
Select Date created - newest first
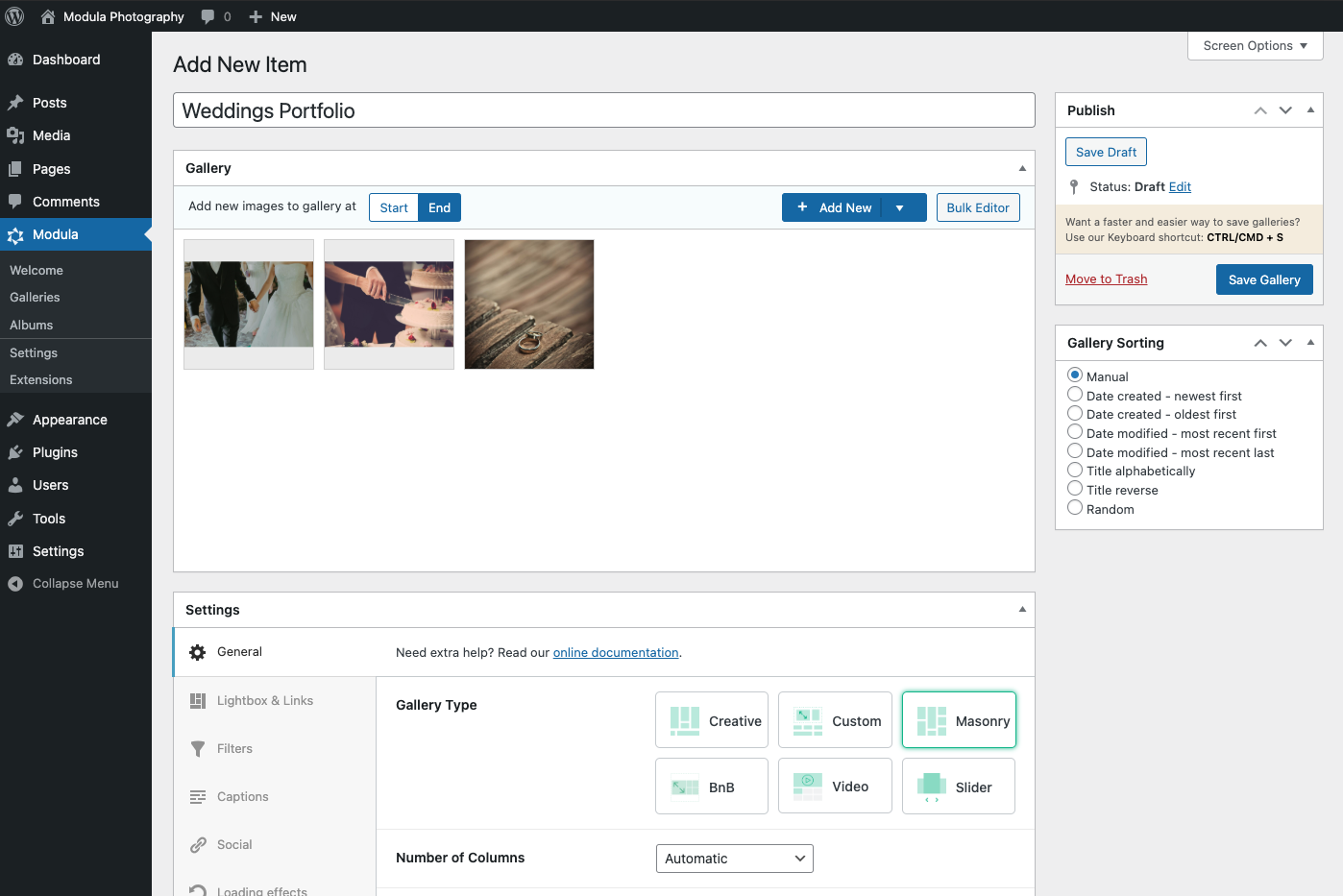click(x=1075, y=395)
